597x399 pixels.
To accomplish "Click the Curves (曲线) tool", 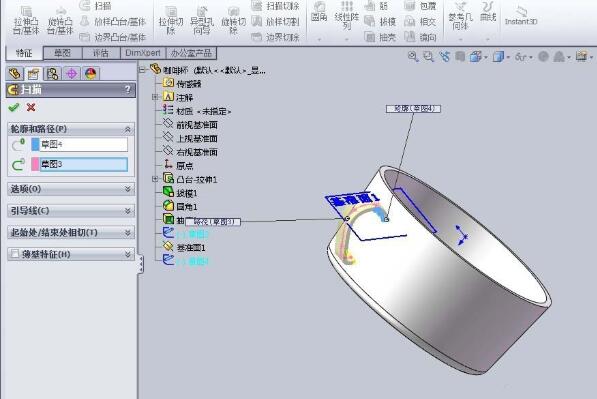I will coord(488,12).
